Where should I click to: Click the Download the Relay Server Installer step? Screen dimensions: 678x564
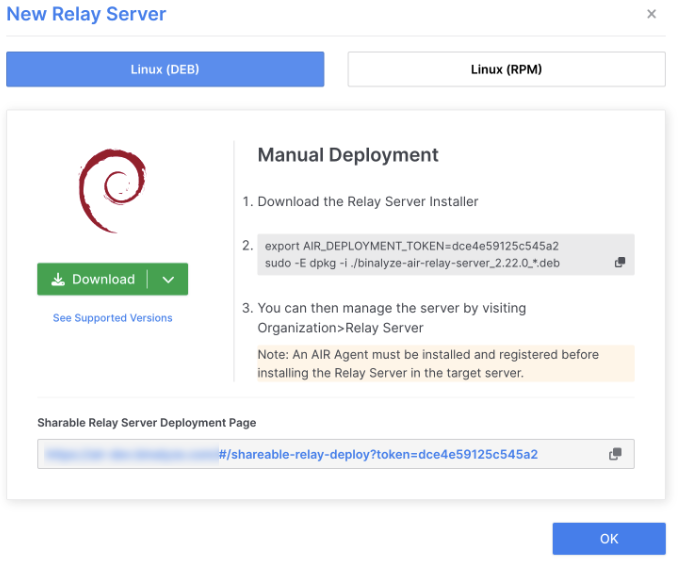click(367, 201)
